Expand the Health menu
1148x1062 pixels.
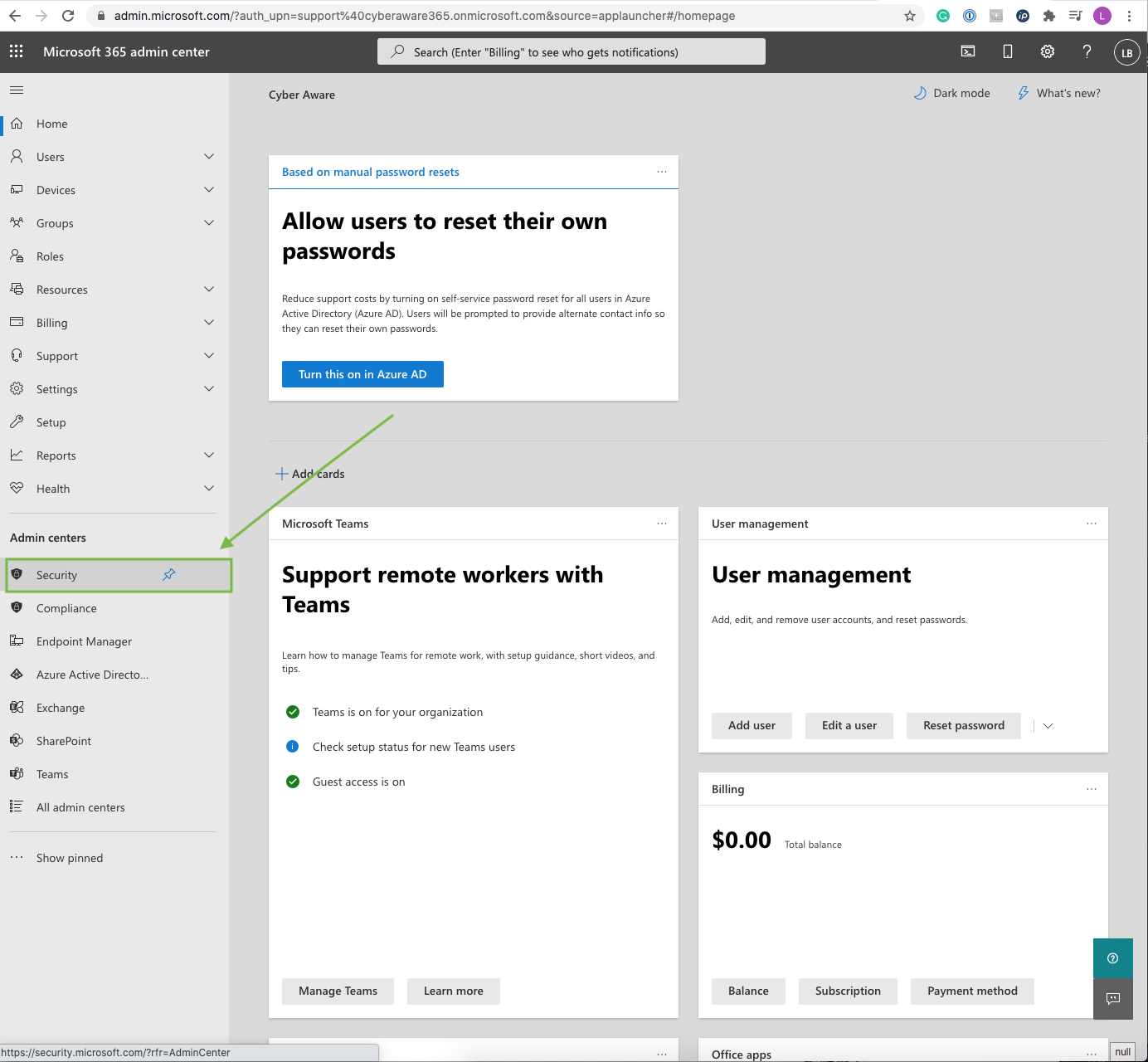[209, 488]
